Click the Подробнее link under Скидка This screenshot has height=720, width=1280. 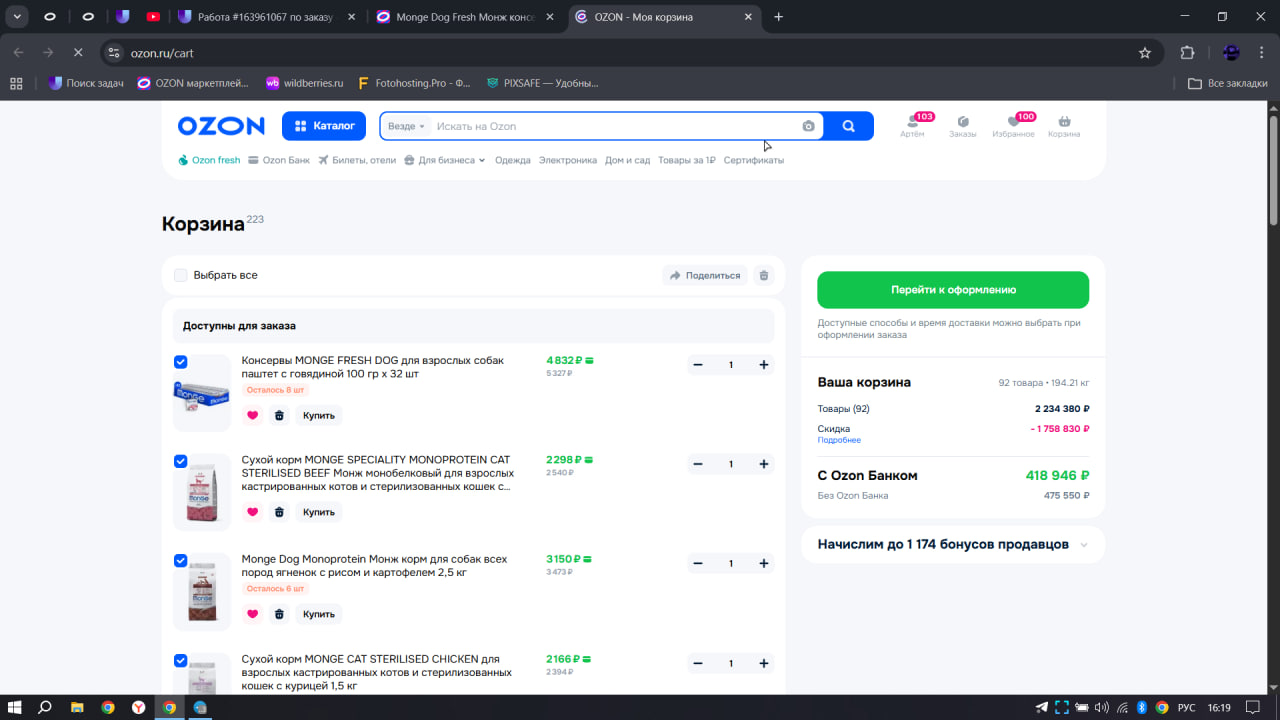click(x=838, y=440)
